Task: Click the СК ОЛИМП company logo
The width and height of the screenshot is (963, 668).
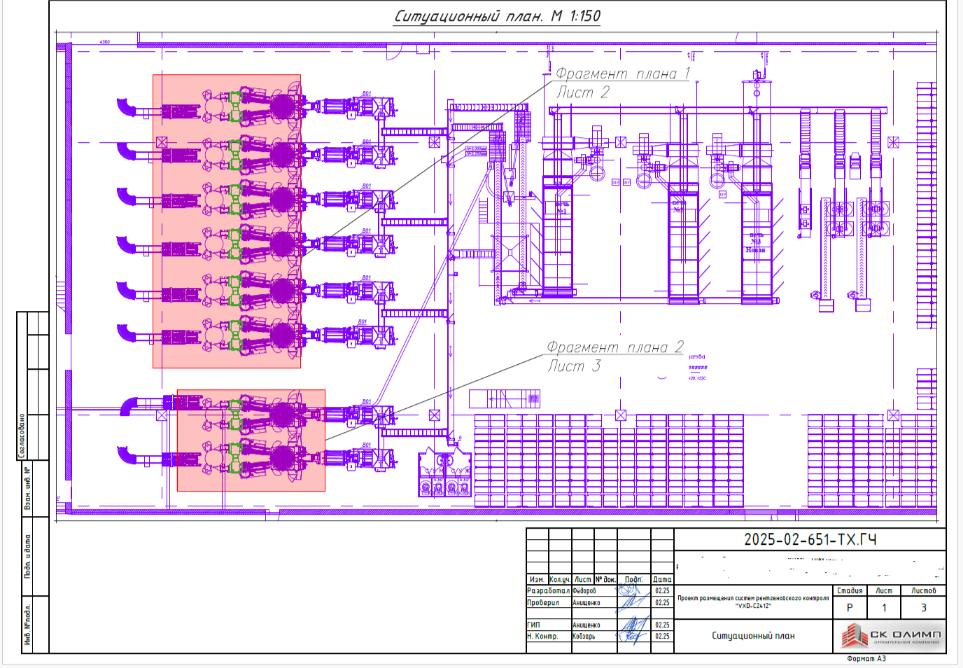Action: tap(889, 635)
